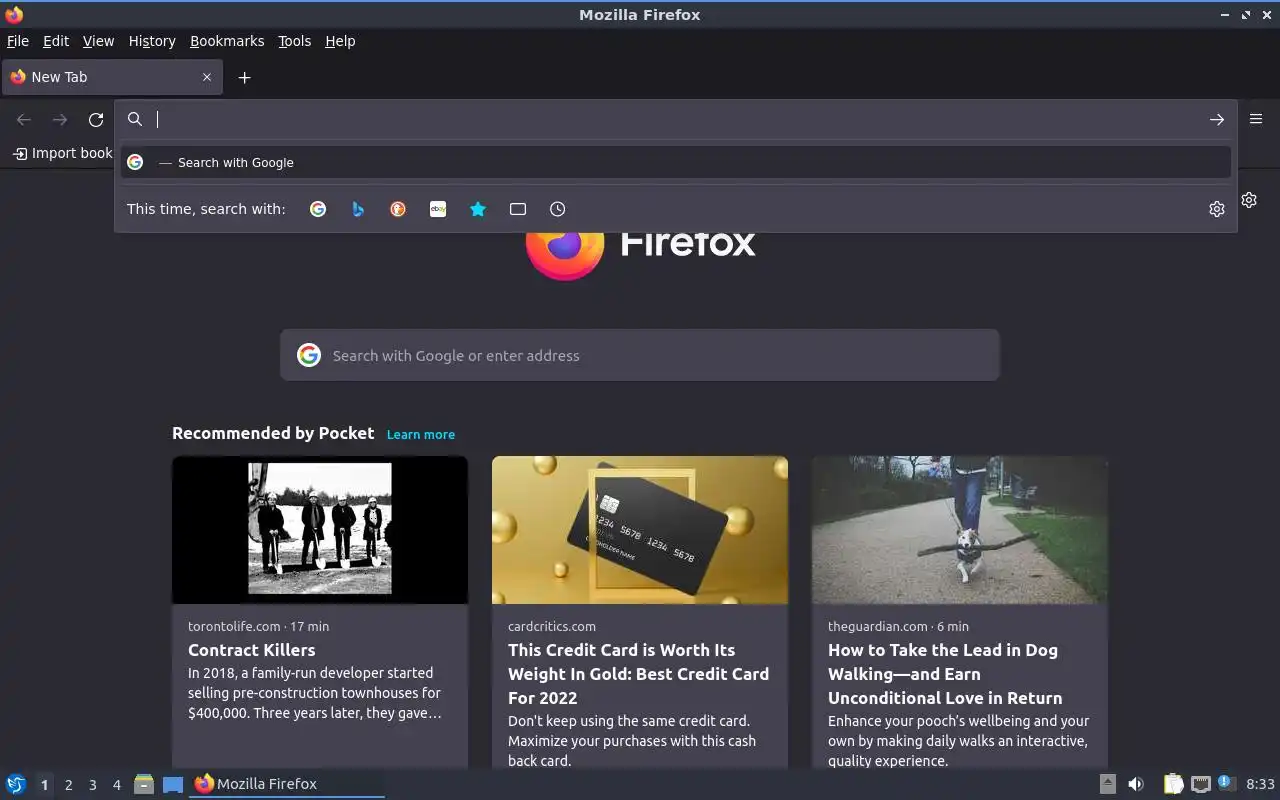Open search settings gear in the dropdown
This screenshot has width=1280, height=800.
pyautogui.click(x=1217, y=209)
